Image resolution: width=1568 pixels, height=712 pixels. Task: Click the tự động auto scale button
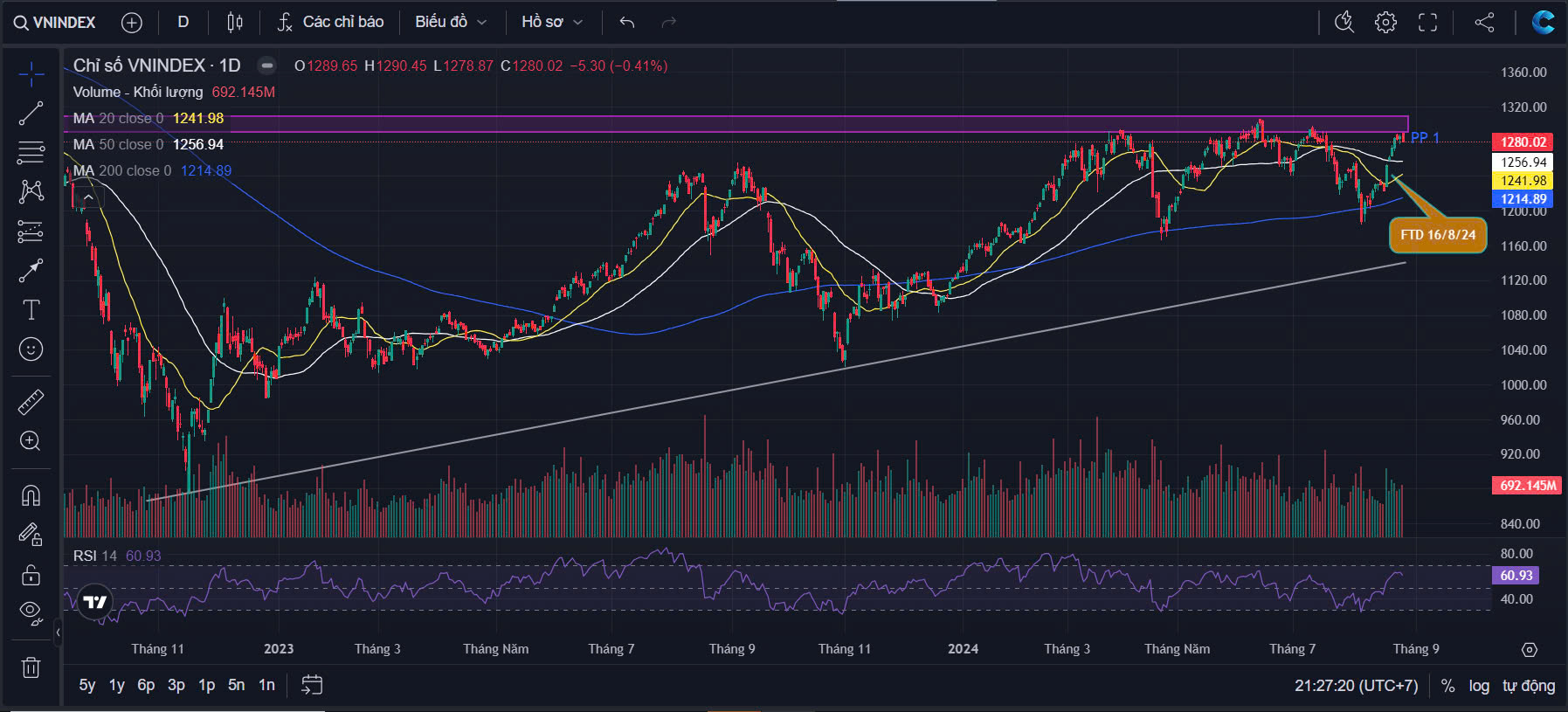tap(1528, 686)
